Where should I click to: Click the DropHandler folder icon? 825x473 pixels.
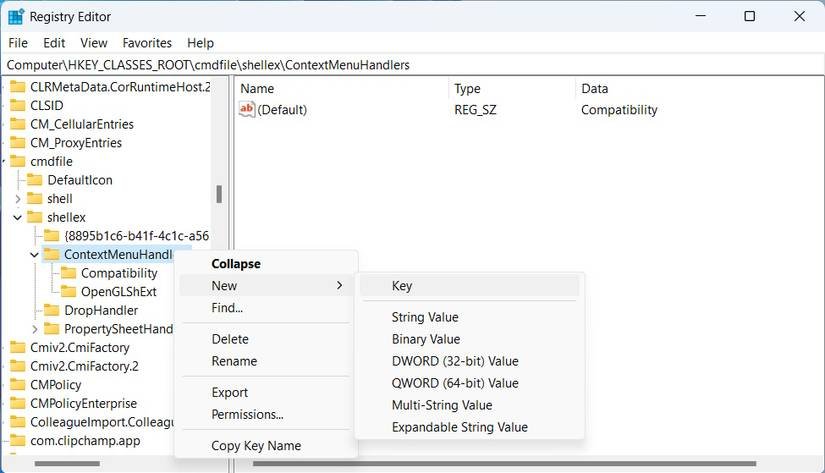click(x=51, y=311)
